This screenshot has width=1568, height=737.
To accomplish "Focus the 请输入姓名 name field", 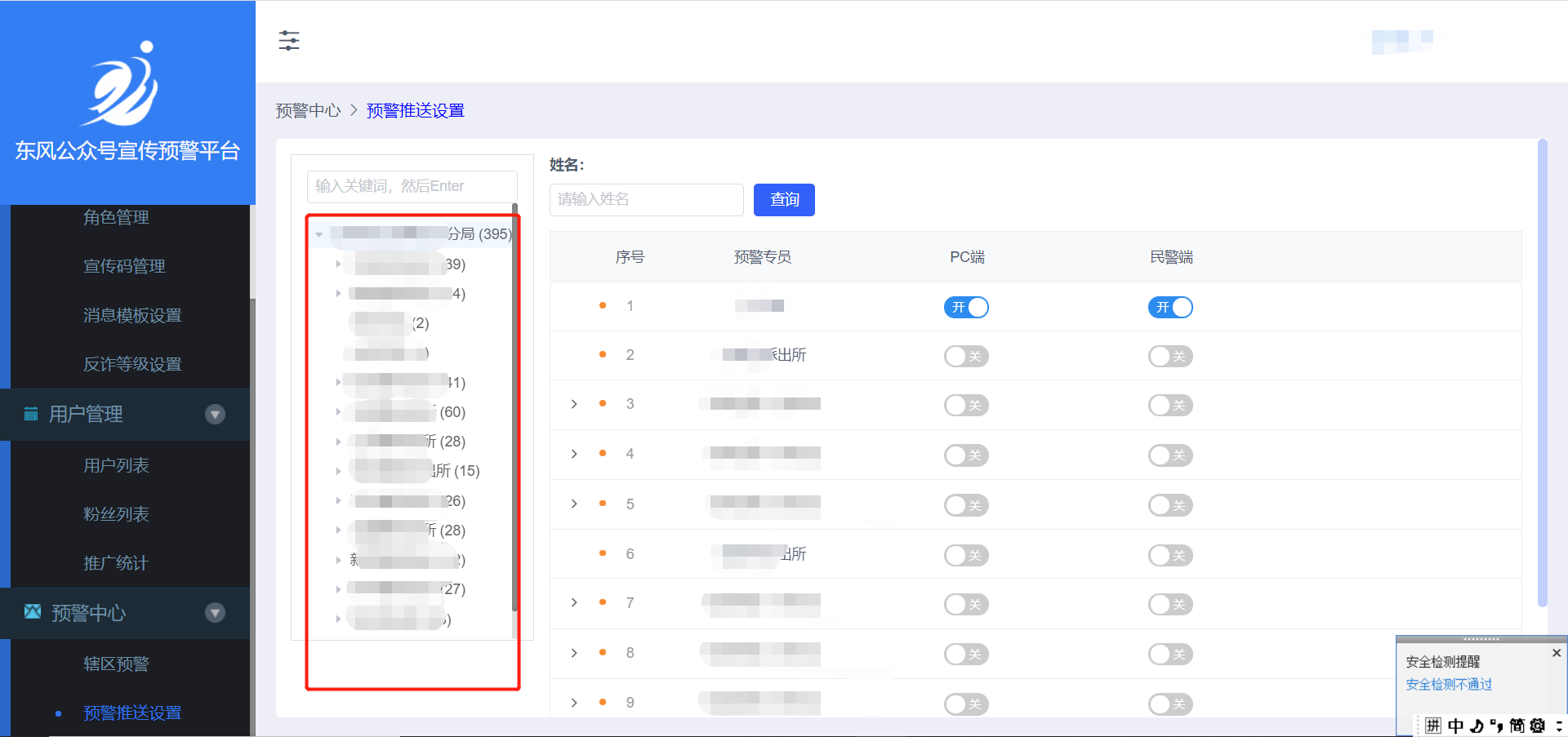I will pos(647,200).
